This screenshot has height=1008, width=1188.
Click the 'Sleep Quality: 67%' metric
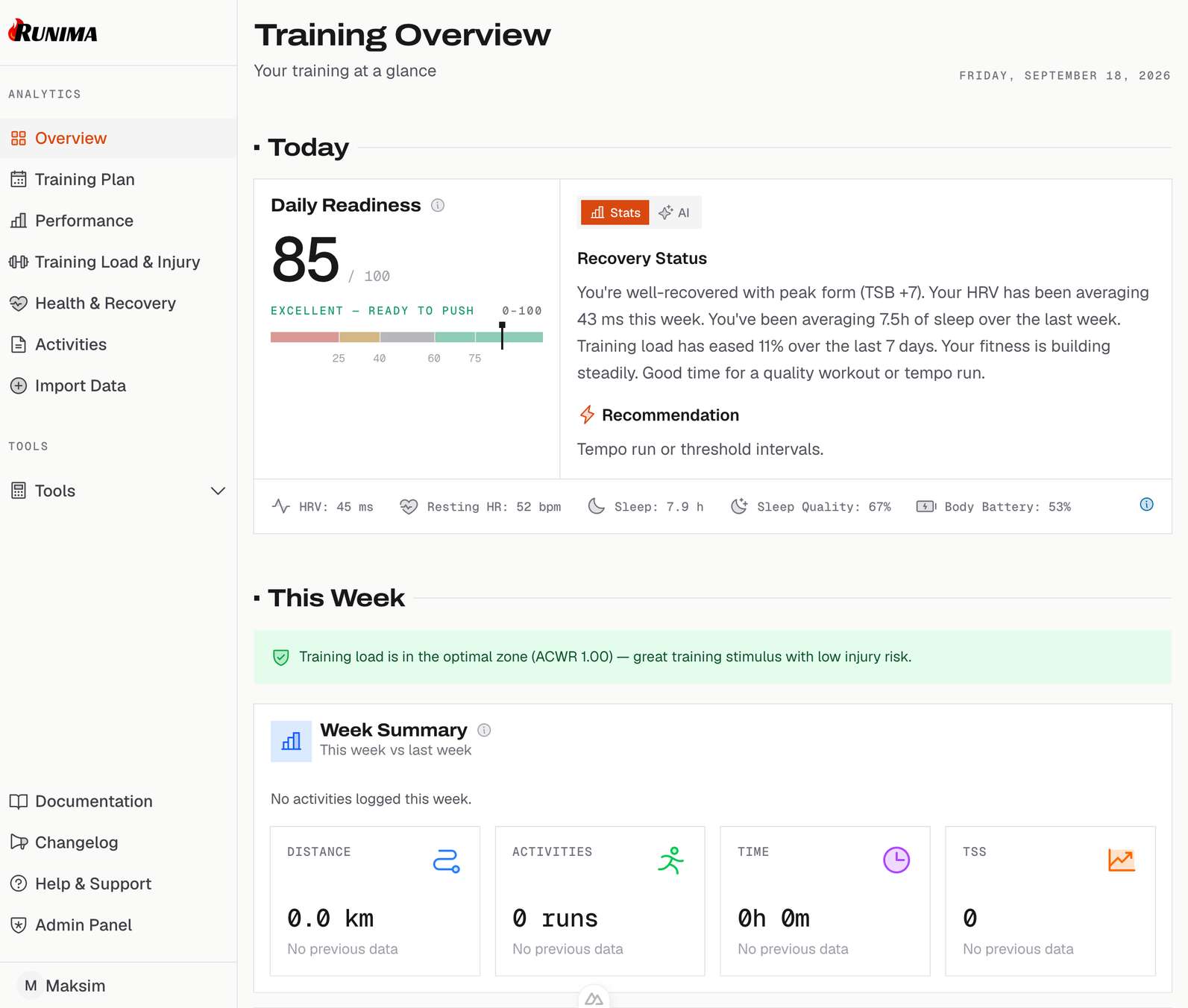point(811,506)
